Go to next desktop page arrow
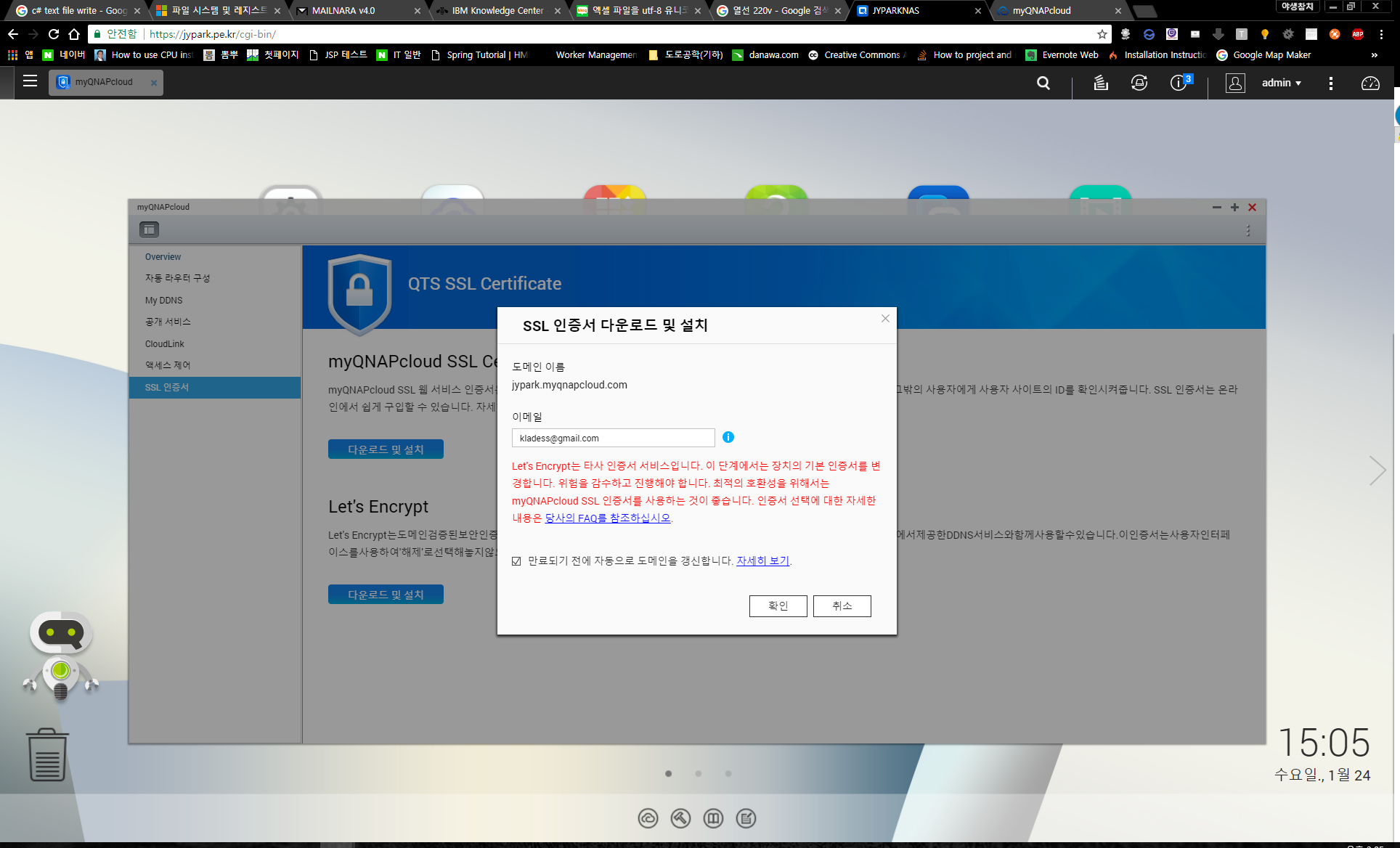The height and width of the screenshot is (848, 1400). (x=1377, y=471)
